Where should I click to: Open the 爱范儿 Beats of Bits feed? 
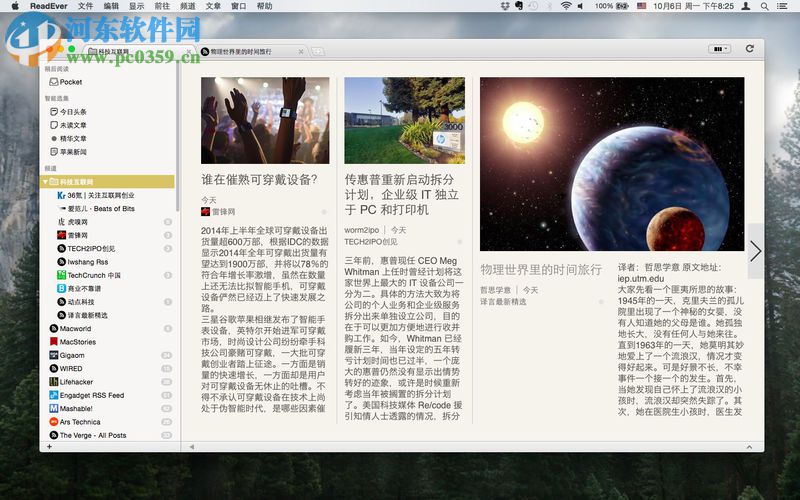pos(95,209)
